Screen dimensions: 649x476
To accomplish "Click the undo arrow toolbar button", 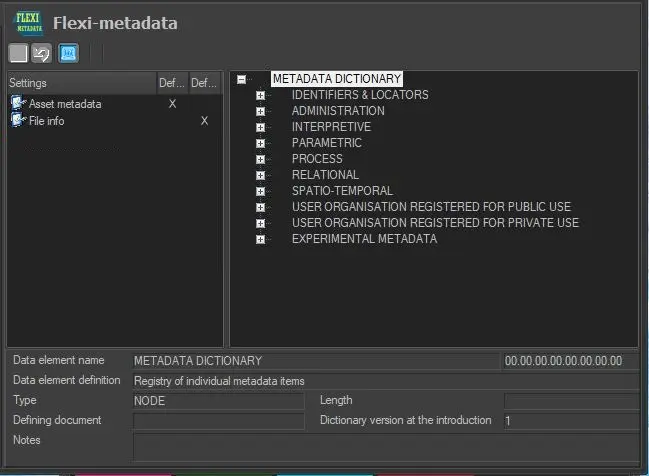I will [42, 54].
